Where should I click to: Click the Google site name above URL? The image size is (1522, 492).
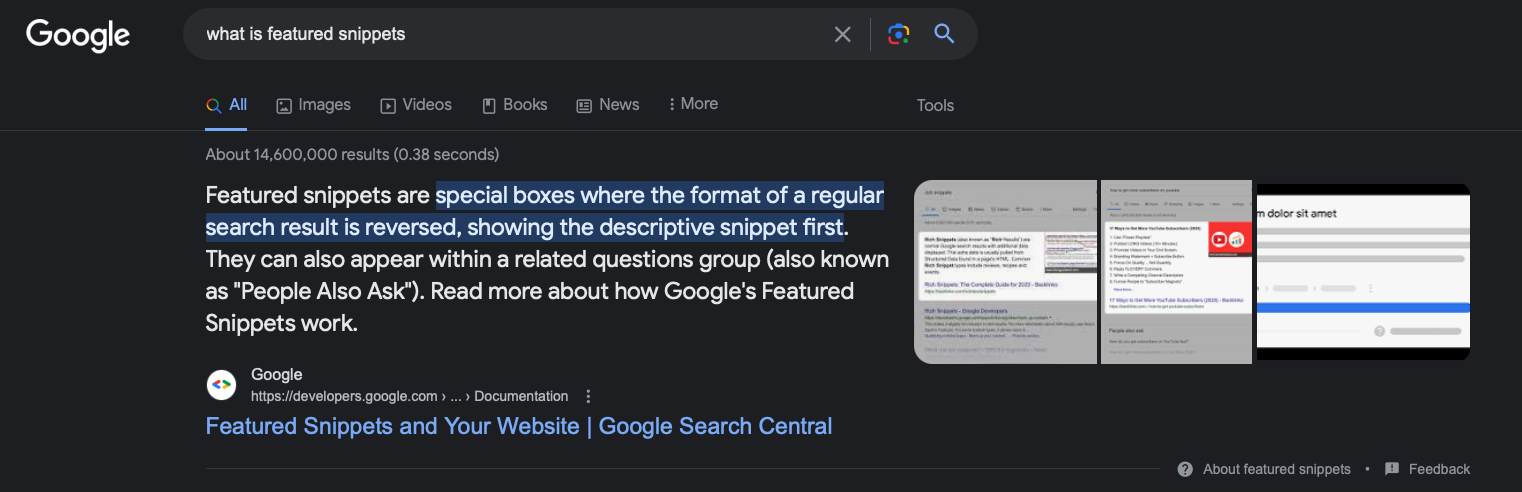[x=277, y=375]
